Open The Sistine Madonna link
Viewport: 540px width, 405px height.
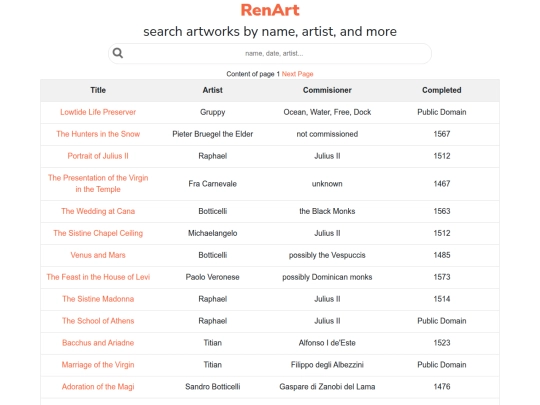(98, 299)
